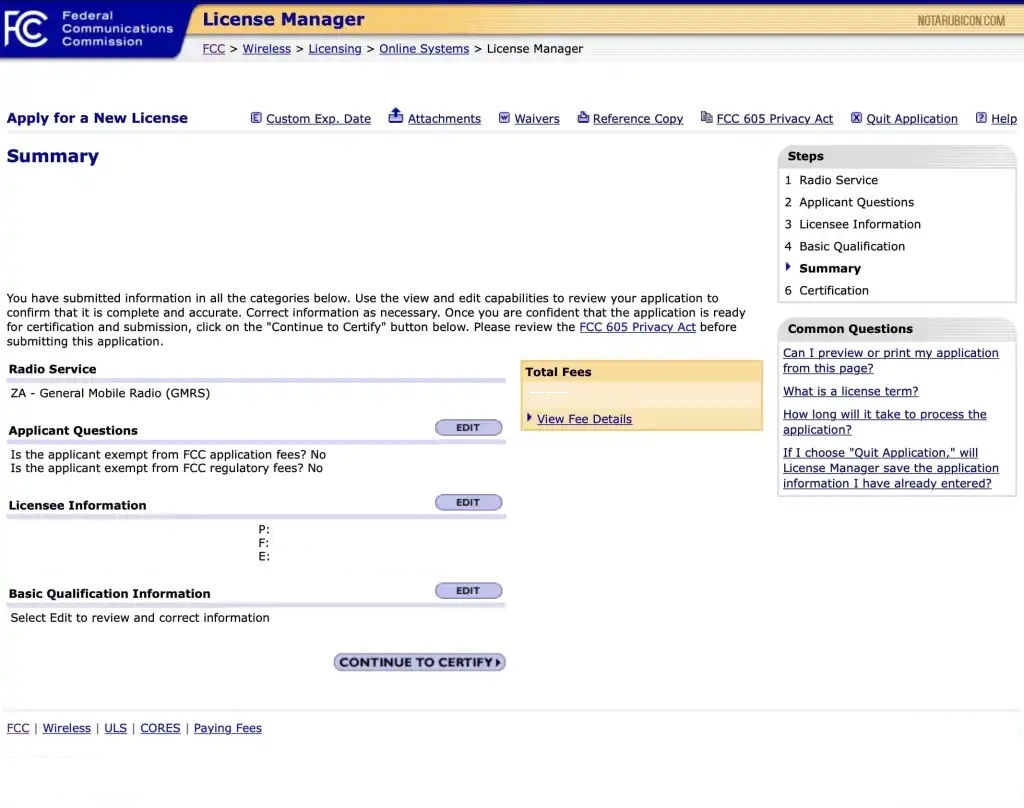The height and width of the screenshot is (808, 1024).
Task: Click the FCC logo in header
Action: [x=26, y=28]
